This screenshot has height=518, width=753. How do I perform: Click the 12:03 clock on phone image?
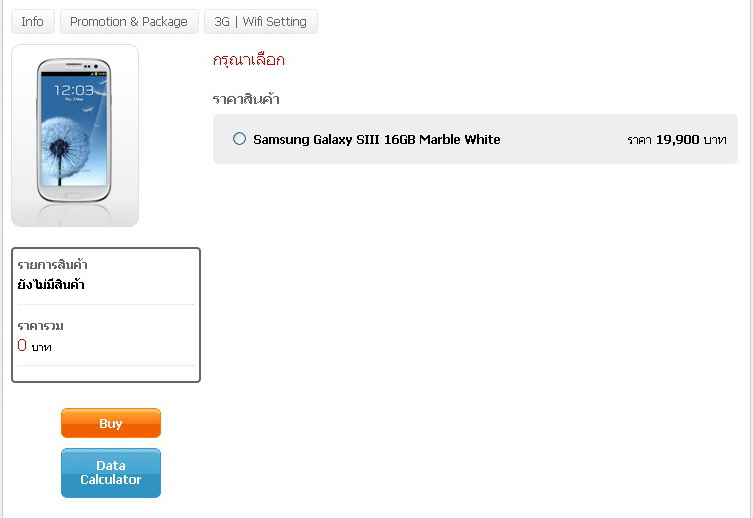coord(73,90)
